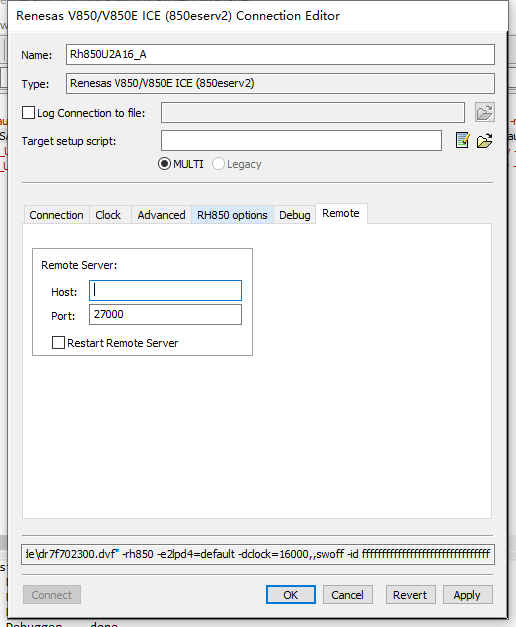Screen dimensions: 516x627
Task: Select the Remote tab
Action: coord(341,214)
